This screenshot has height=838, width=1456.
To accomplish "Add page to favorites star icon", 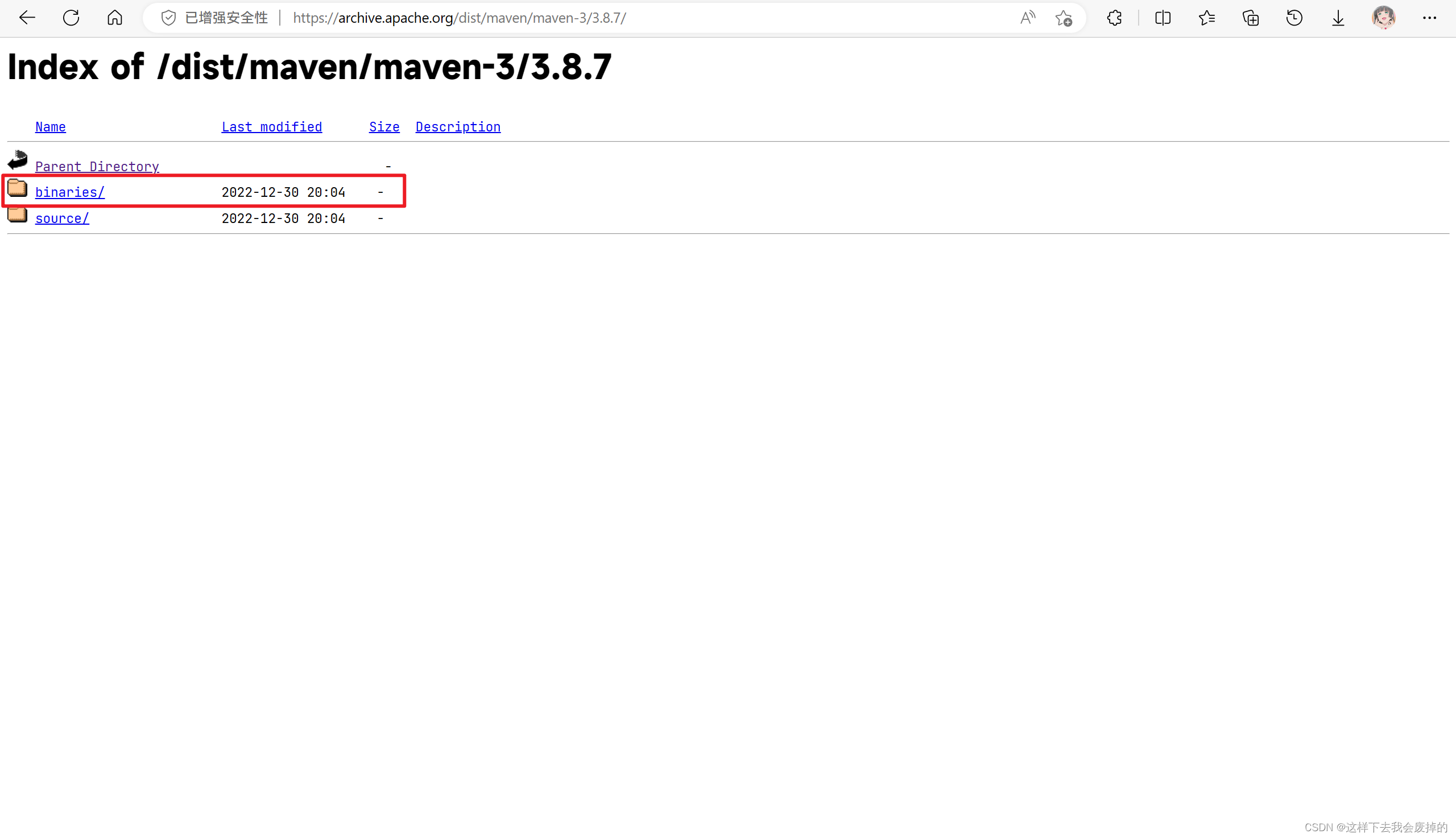I will pyautogui.click(x=1064, y=18).
